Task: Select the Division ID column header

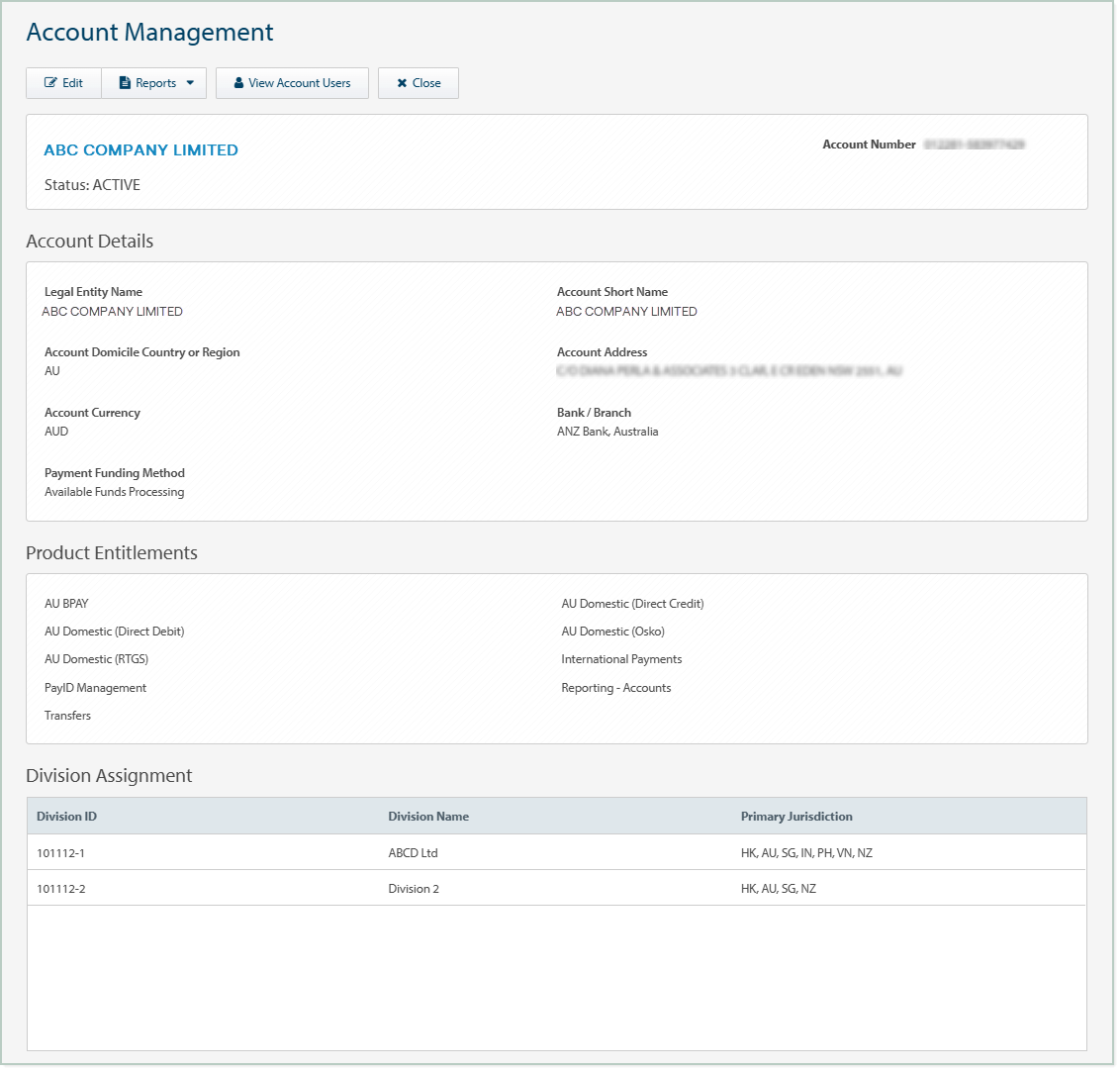Action: (x=66, y=817)
